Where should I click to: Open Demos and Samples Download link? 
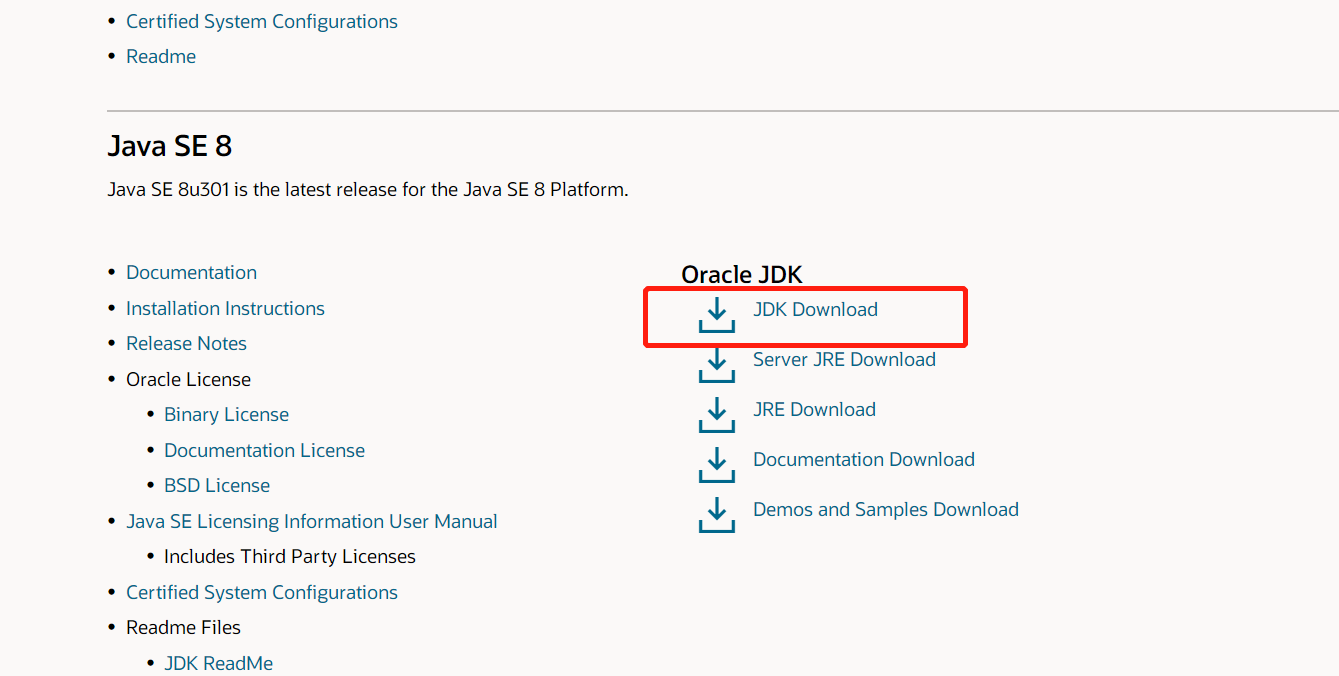coord(885,509)
